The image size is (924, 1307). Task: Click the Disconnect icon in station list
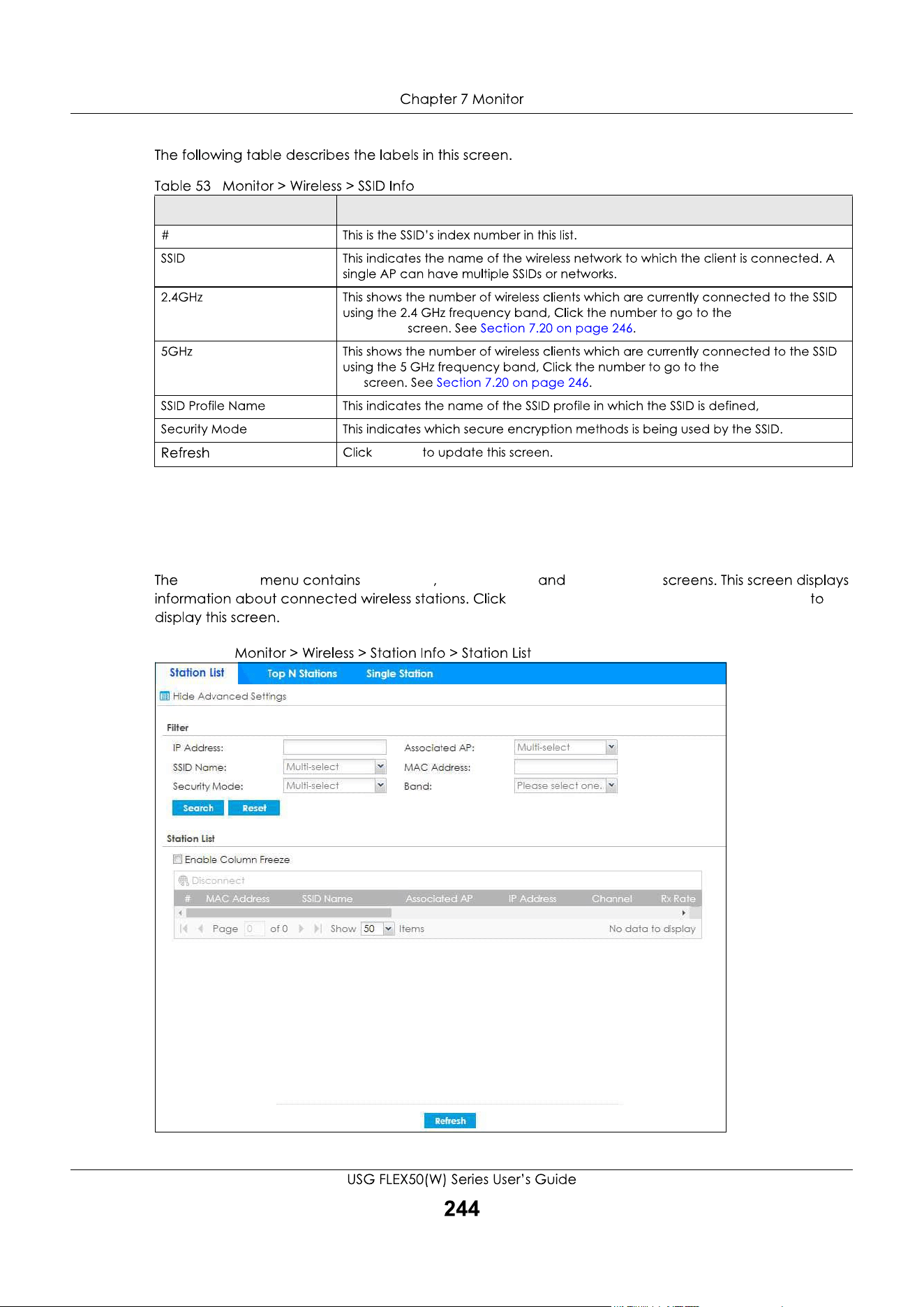point(184,880)
